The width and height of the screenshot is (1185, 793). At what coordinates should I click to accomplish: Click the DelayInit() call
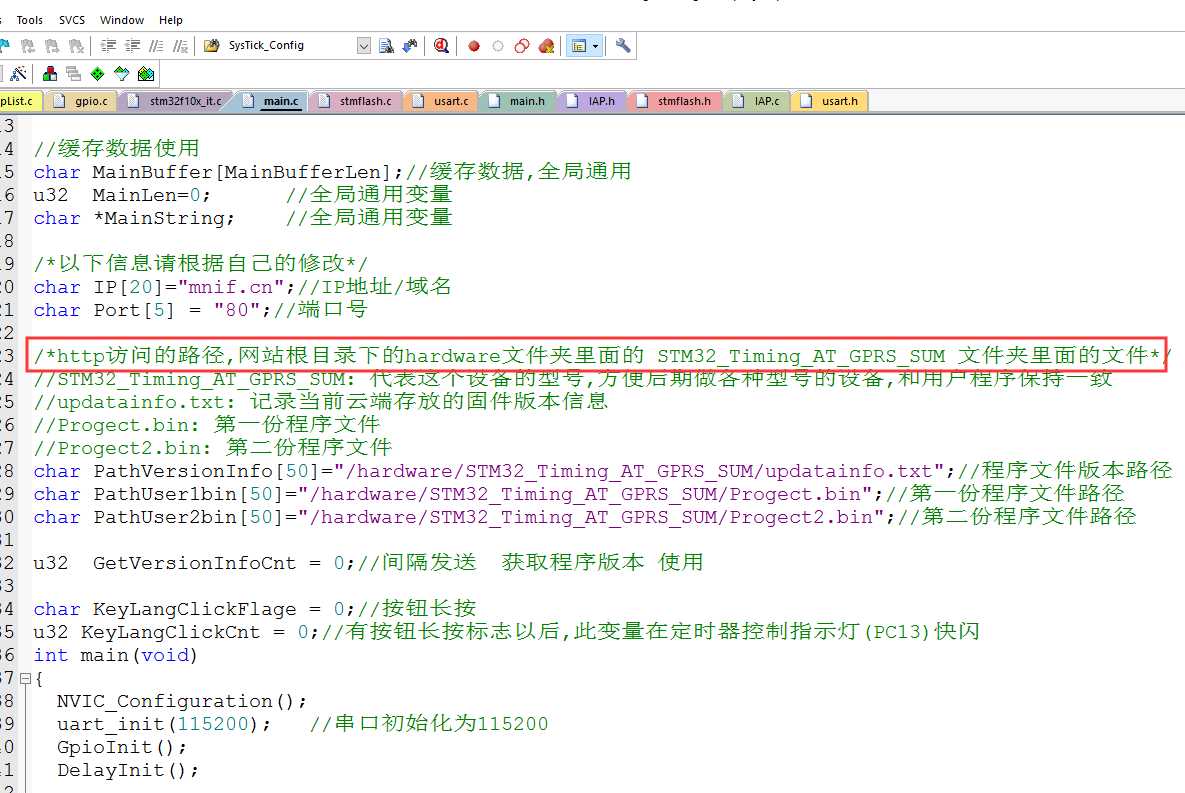[128, 770]
